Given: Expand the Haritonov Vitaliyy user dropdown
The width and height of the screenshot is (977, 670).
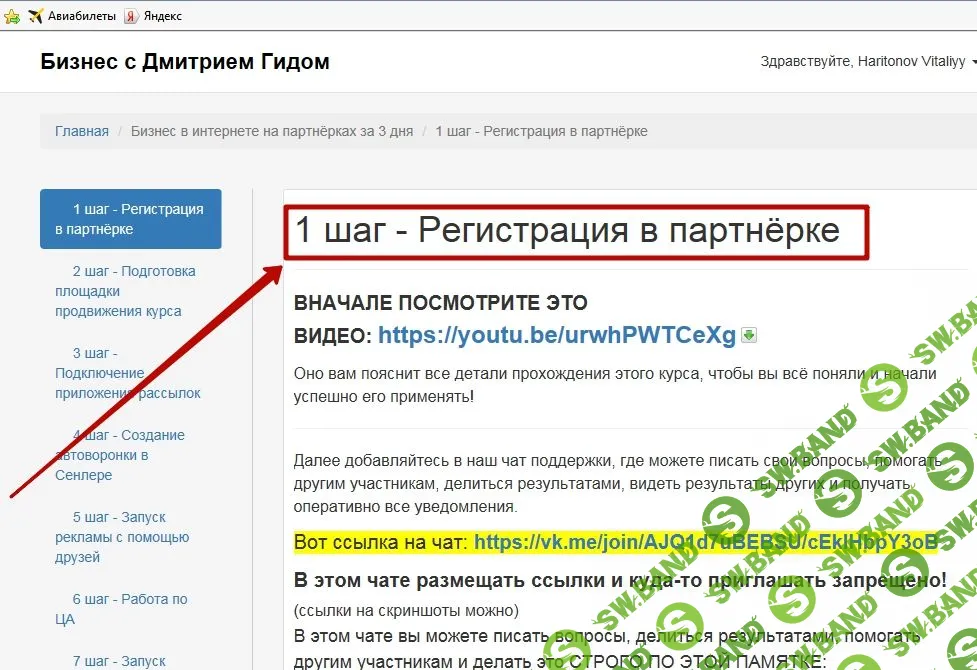Looking at the screenshot, I should [867, 62].
